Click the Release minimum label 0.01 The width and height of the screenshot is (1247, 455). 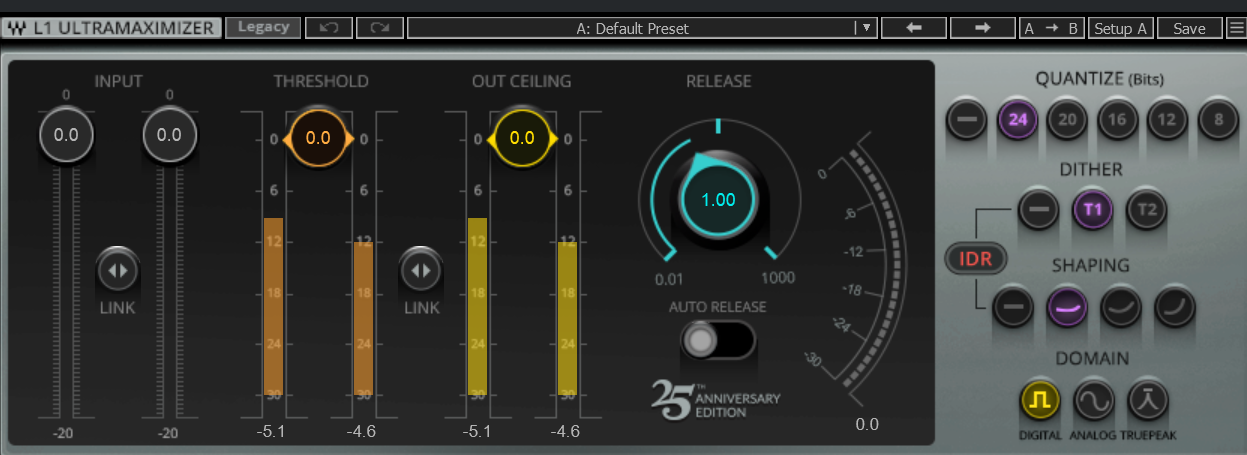tap(669, 277)
